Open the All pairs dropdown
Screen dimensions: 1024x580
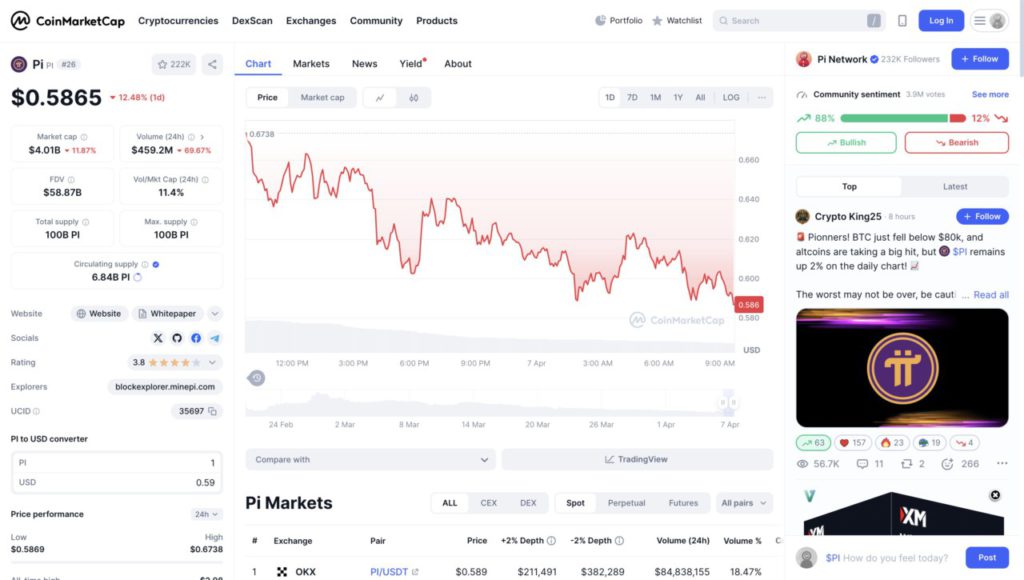744,503
